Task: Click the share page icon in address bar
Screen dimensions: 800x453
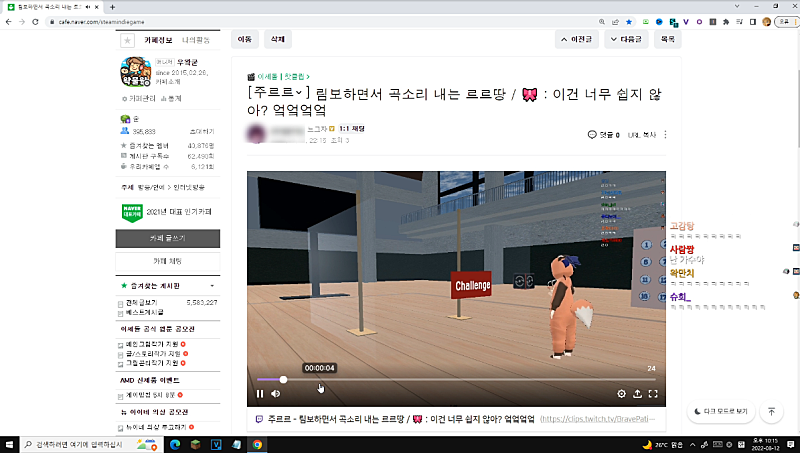Action: 615,22
